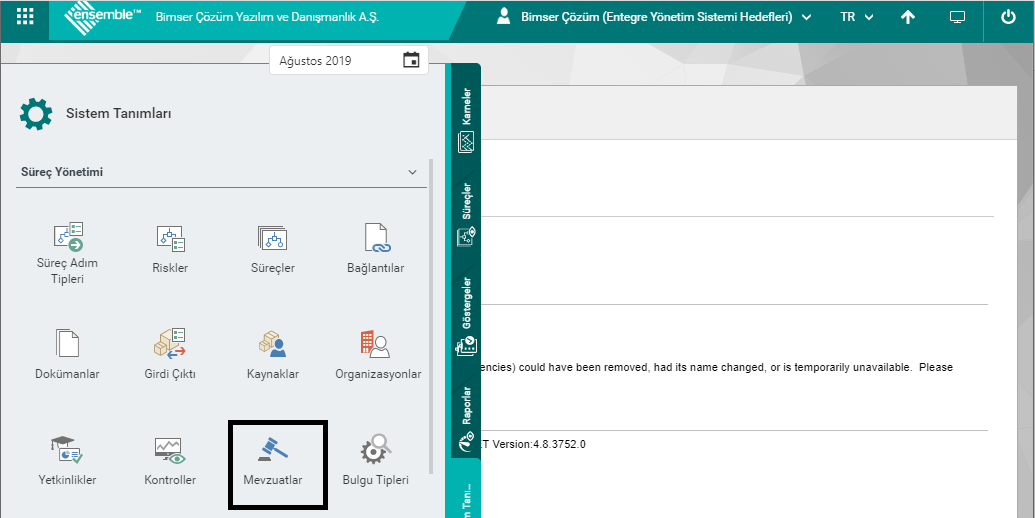Screen dimensions: 1035x518
Task: Open the Süreçler module icon
Action: pos(272,238)
